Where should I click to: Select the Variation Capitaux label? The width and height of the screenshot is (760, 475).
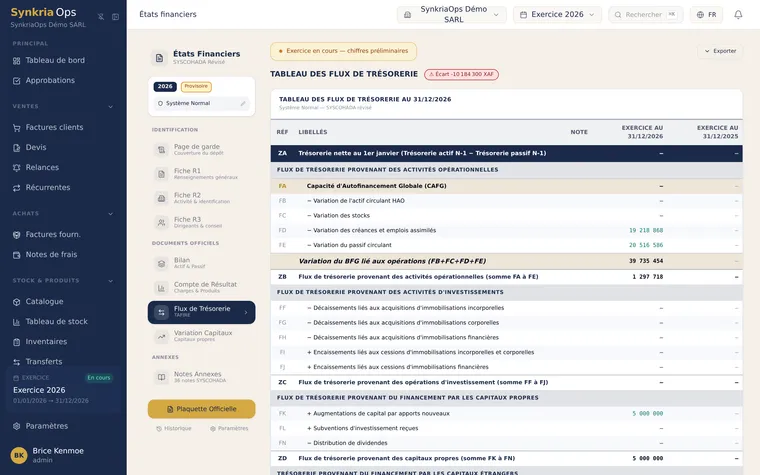click(203, 332)
